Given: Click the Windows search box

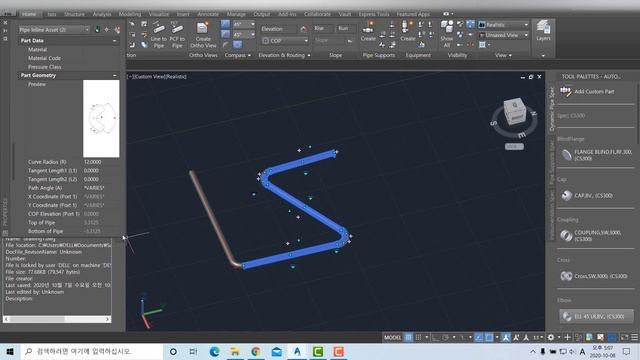Looking at the screenshot, I should pos(91,351).
